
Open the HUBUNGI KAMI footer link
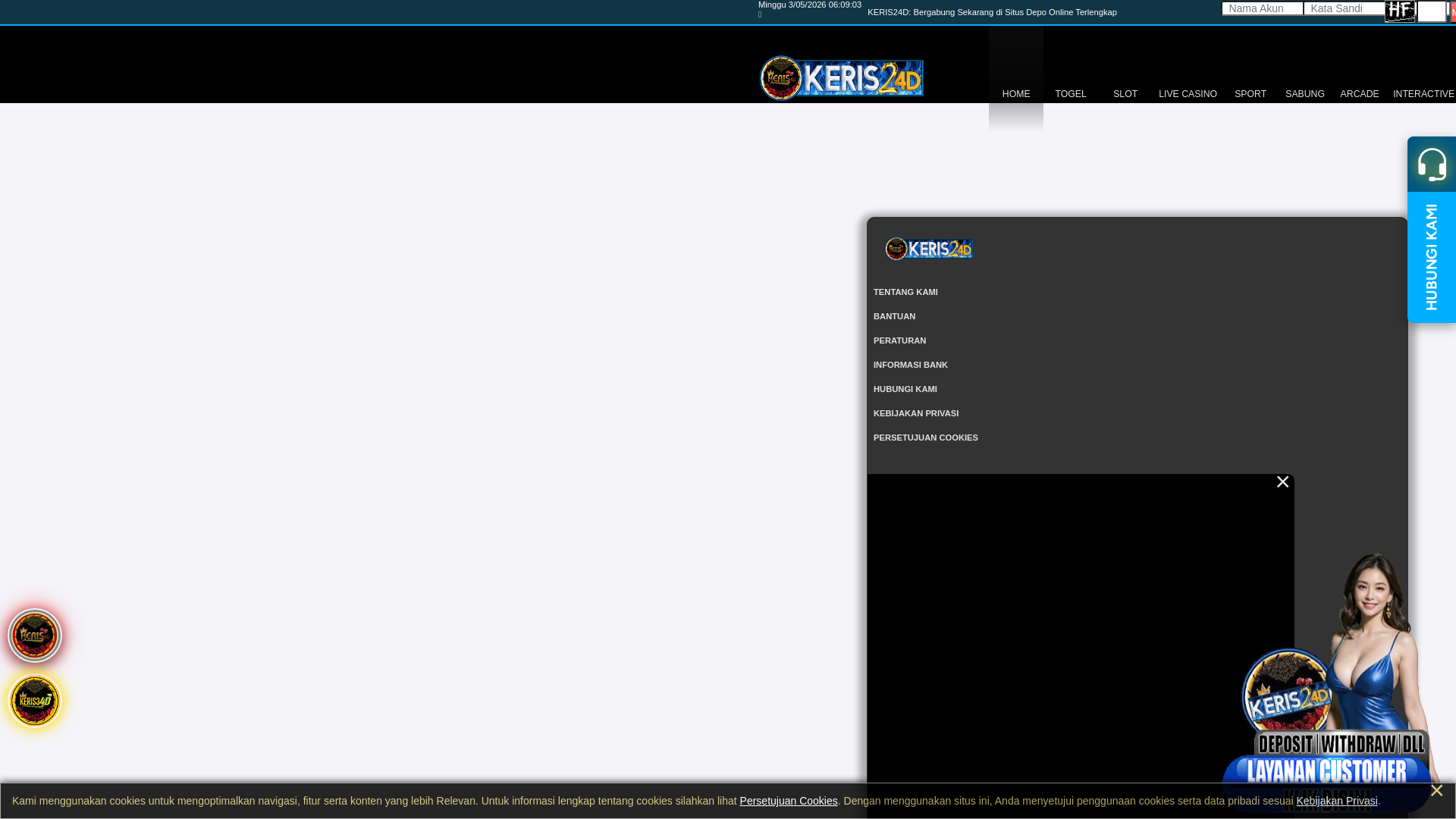click(905, 389)
